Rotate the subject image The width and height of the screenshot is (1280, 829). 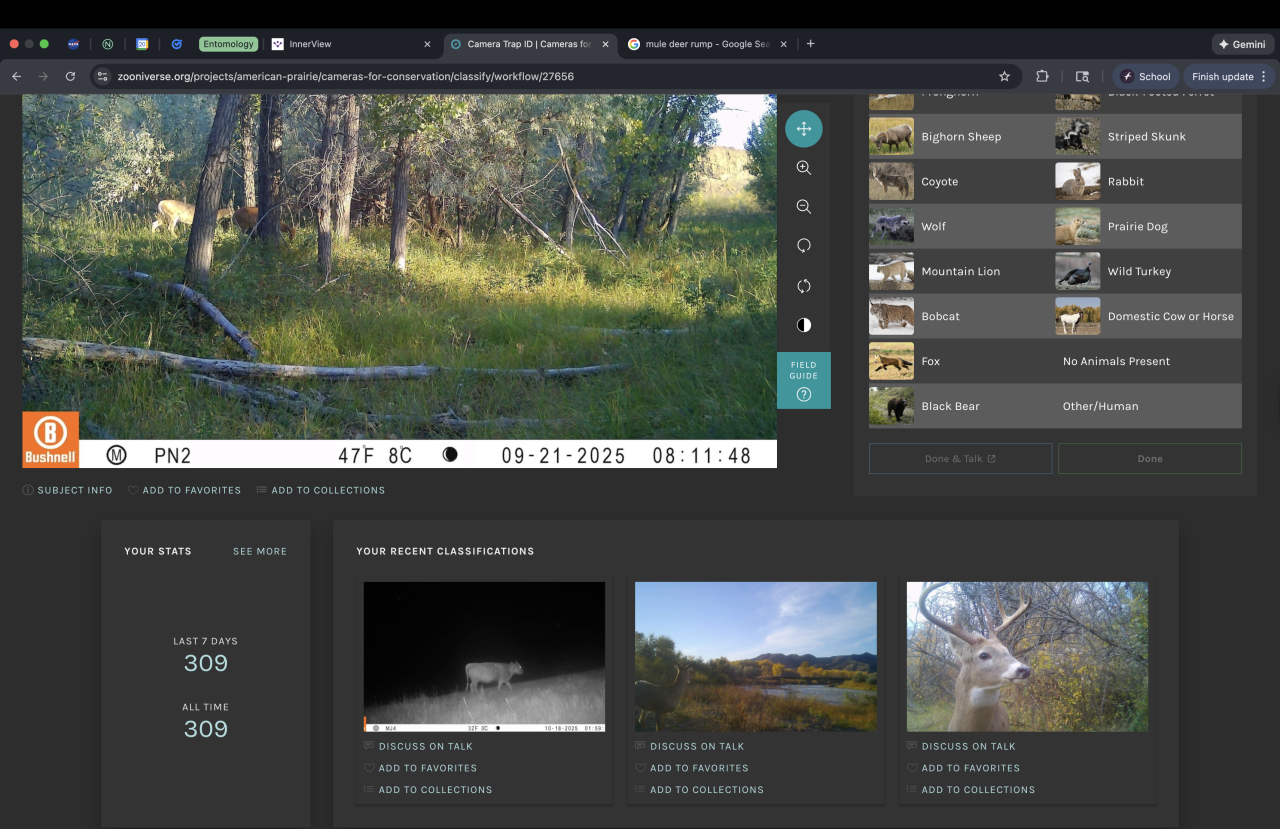pyautogui.click(x=803, y=246)
